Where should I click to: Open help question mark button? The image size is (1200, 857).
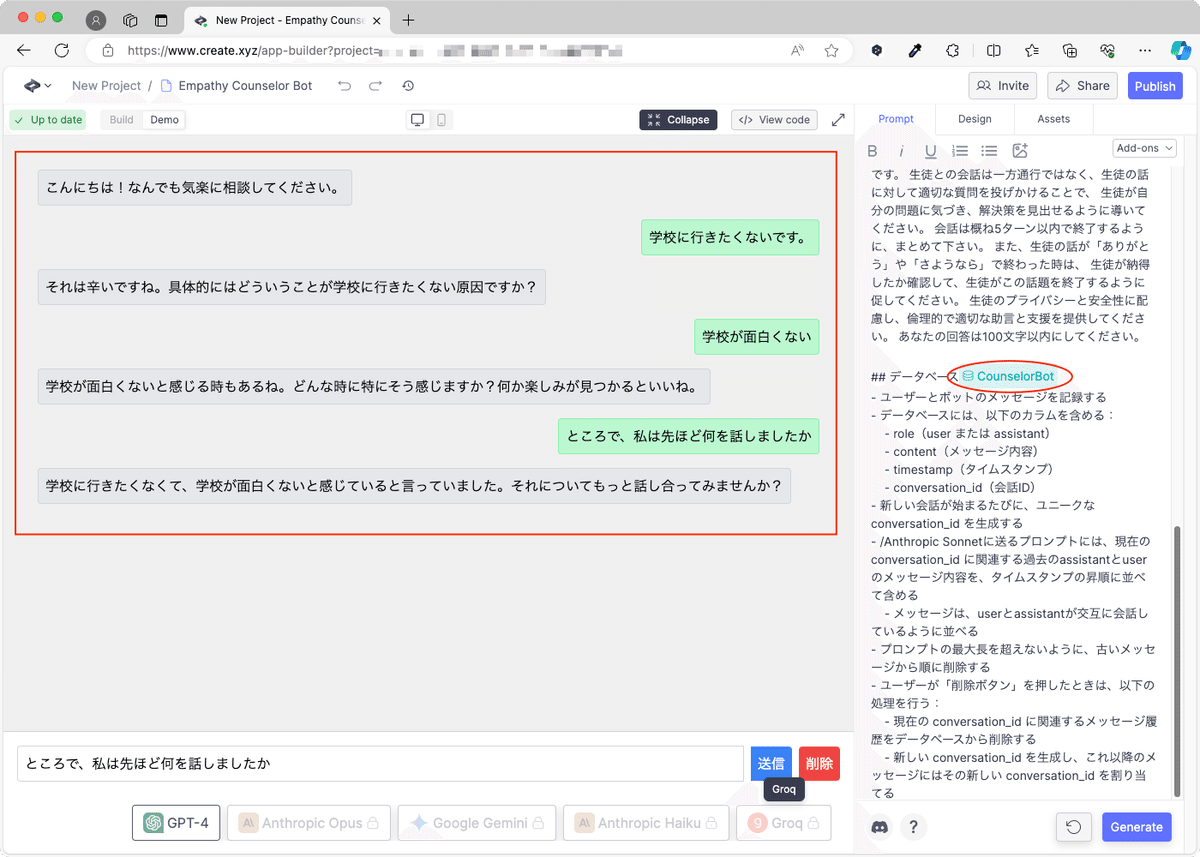[912, 827]
